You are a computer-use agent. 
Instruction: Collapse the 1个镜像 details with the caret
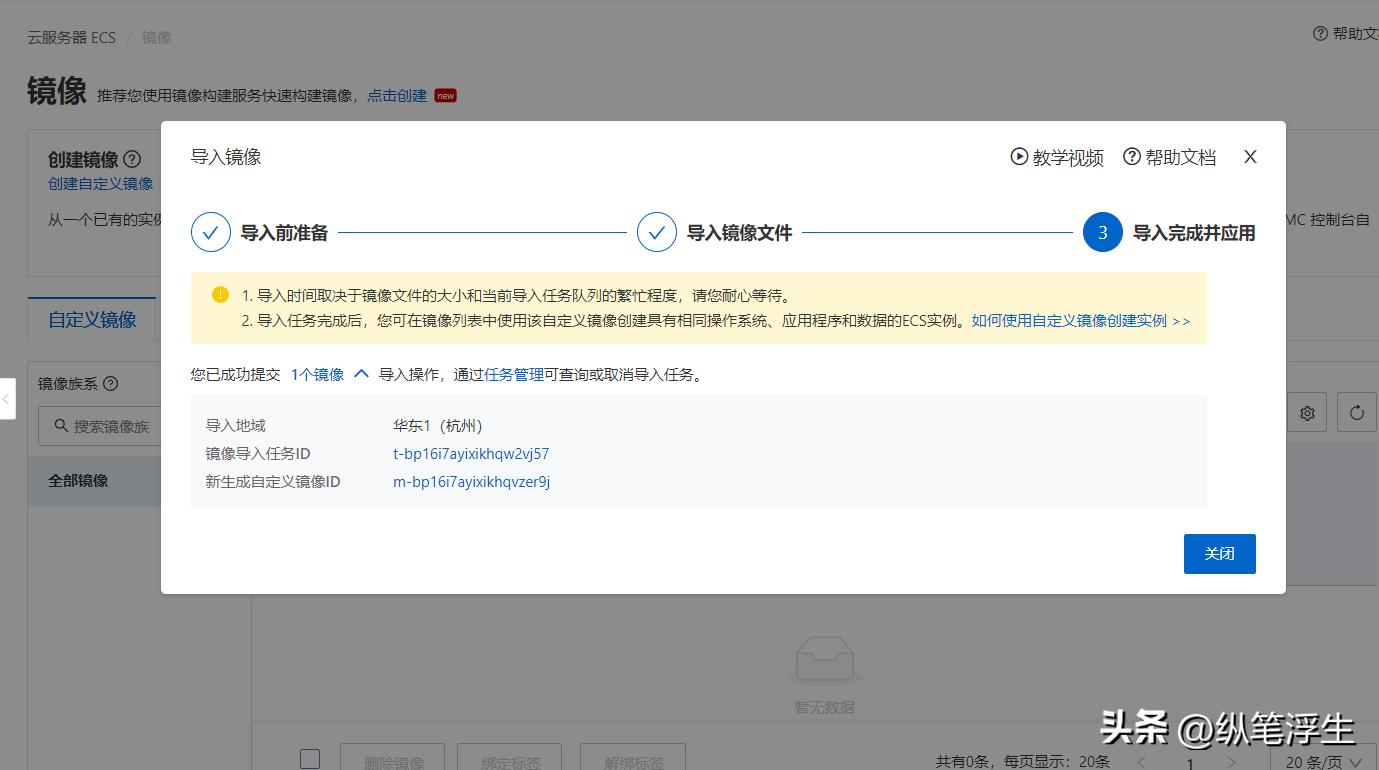click(361, 374)
